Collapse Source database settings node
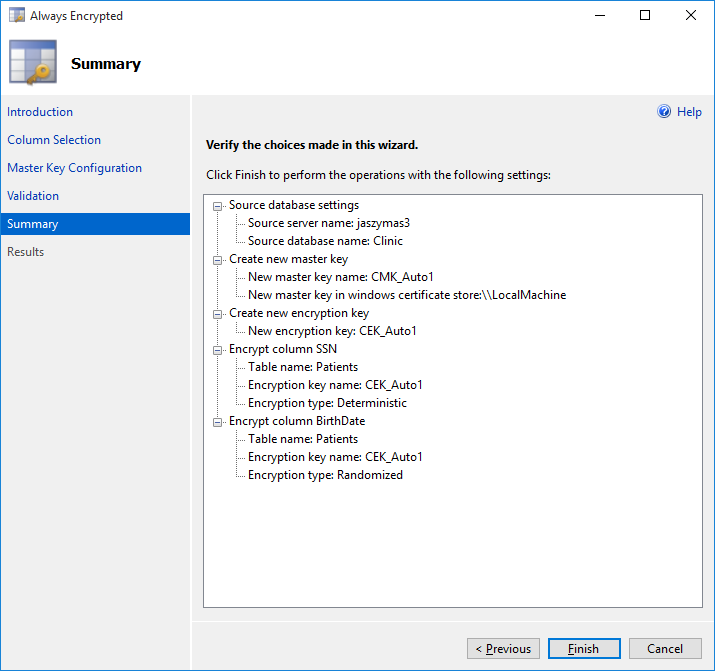Image resolution: width=715 pixels, height=671 pixels. [218, 206]
